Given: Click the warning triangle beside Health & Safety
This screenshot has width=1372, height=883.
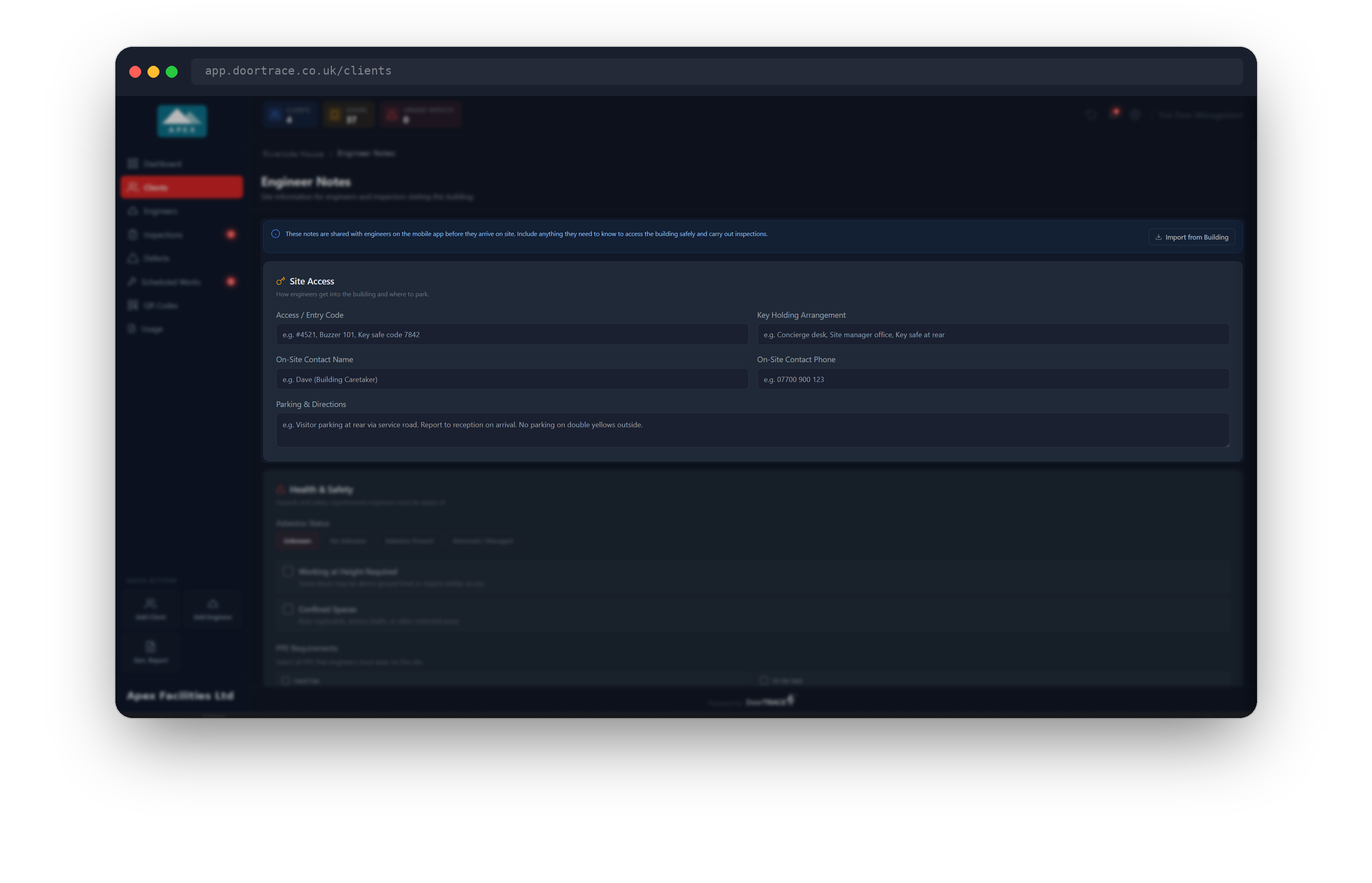Looking at the screenshot, I should click(281, 489).
